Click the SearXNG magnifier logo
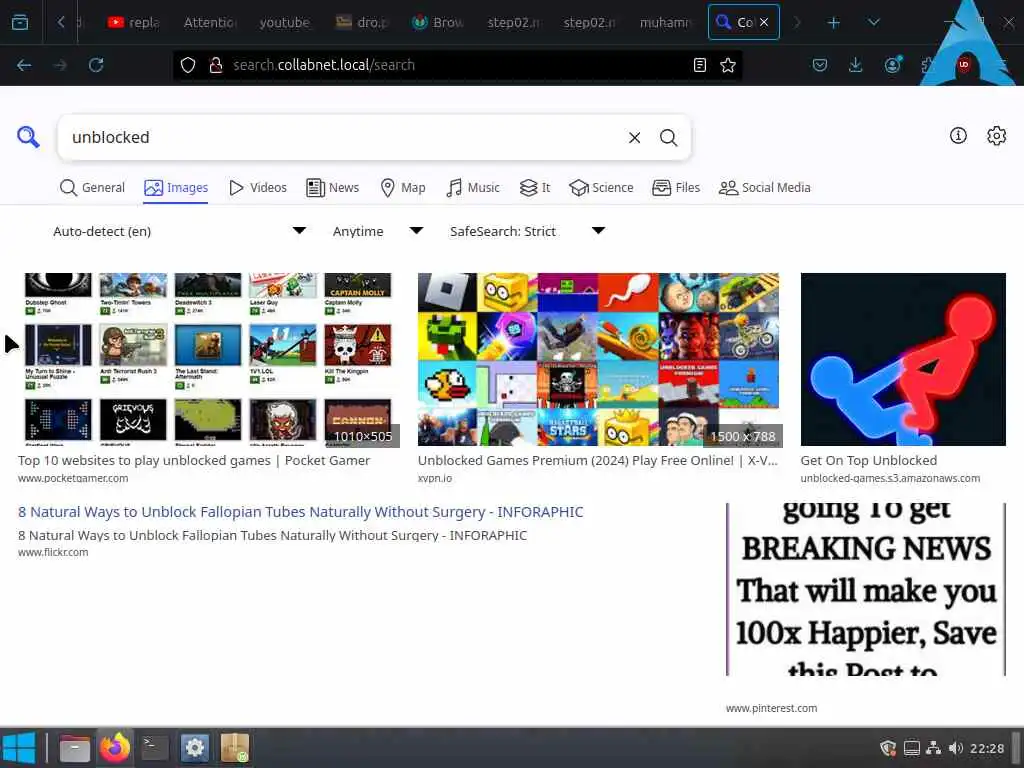Image resolution: width=1024 pixels, height=768 pixels. (x=28, y=137)
